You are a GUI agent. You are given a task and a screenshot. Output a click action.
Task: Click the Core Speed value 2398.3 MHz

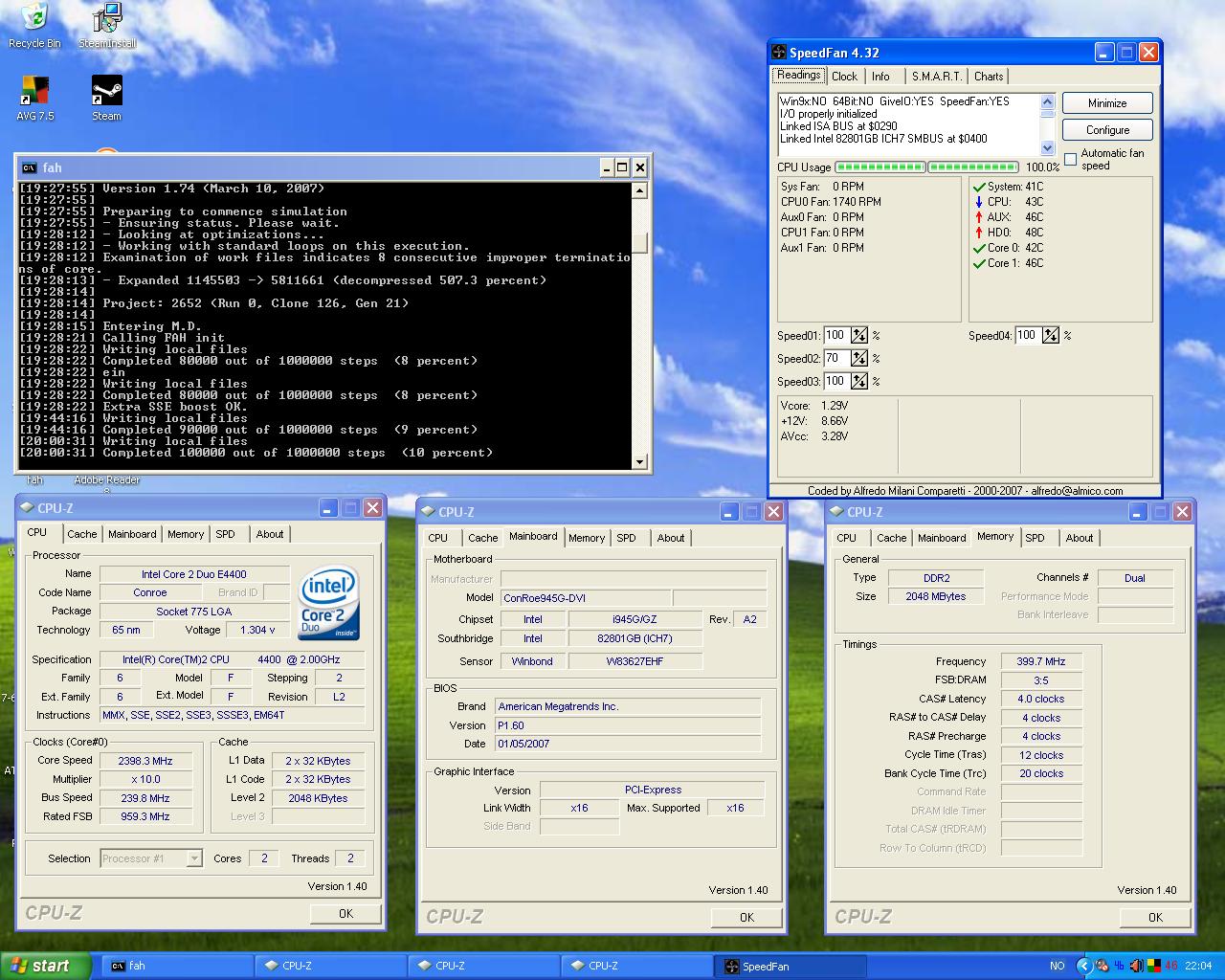point(145,761)
